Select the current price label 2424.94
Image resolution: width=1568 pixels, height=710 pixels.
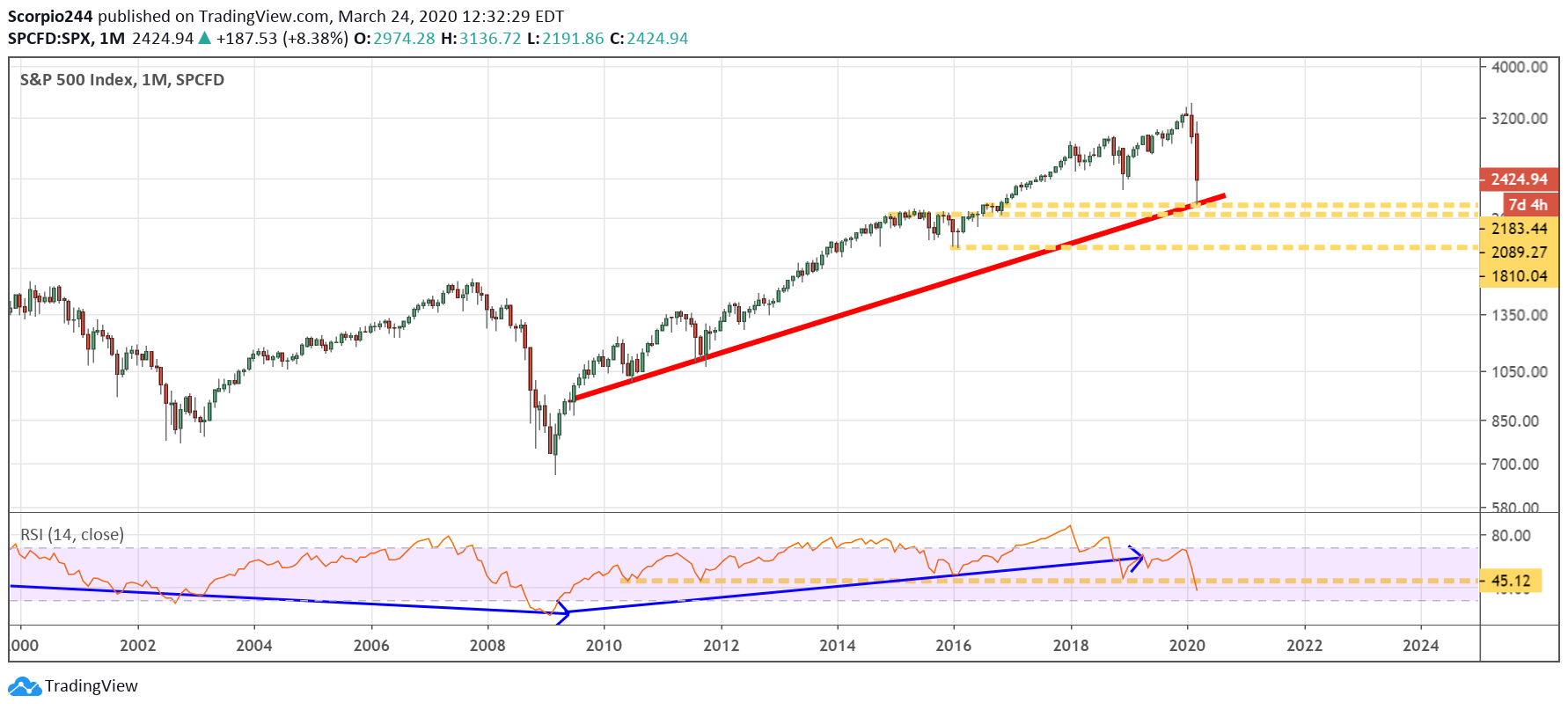pyautogui.click(x=1520, y=179)
